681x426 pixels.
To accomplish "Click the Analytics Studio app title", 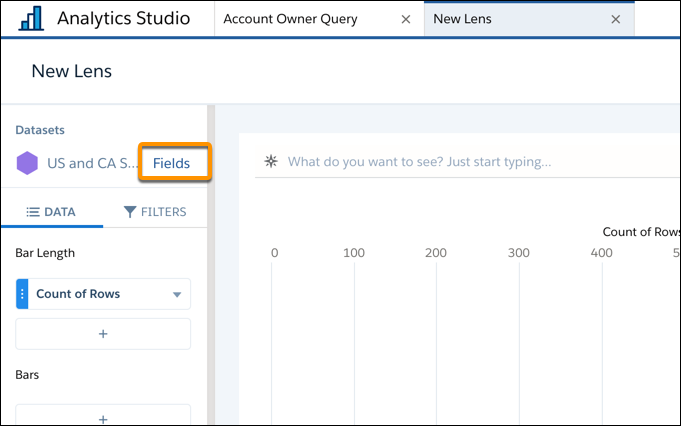I will point(124,18).
